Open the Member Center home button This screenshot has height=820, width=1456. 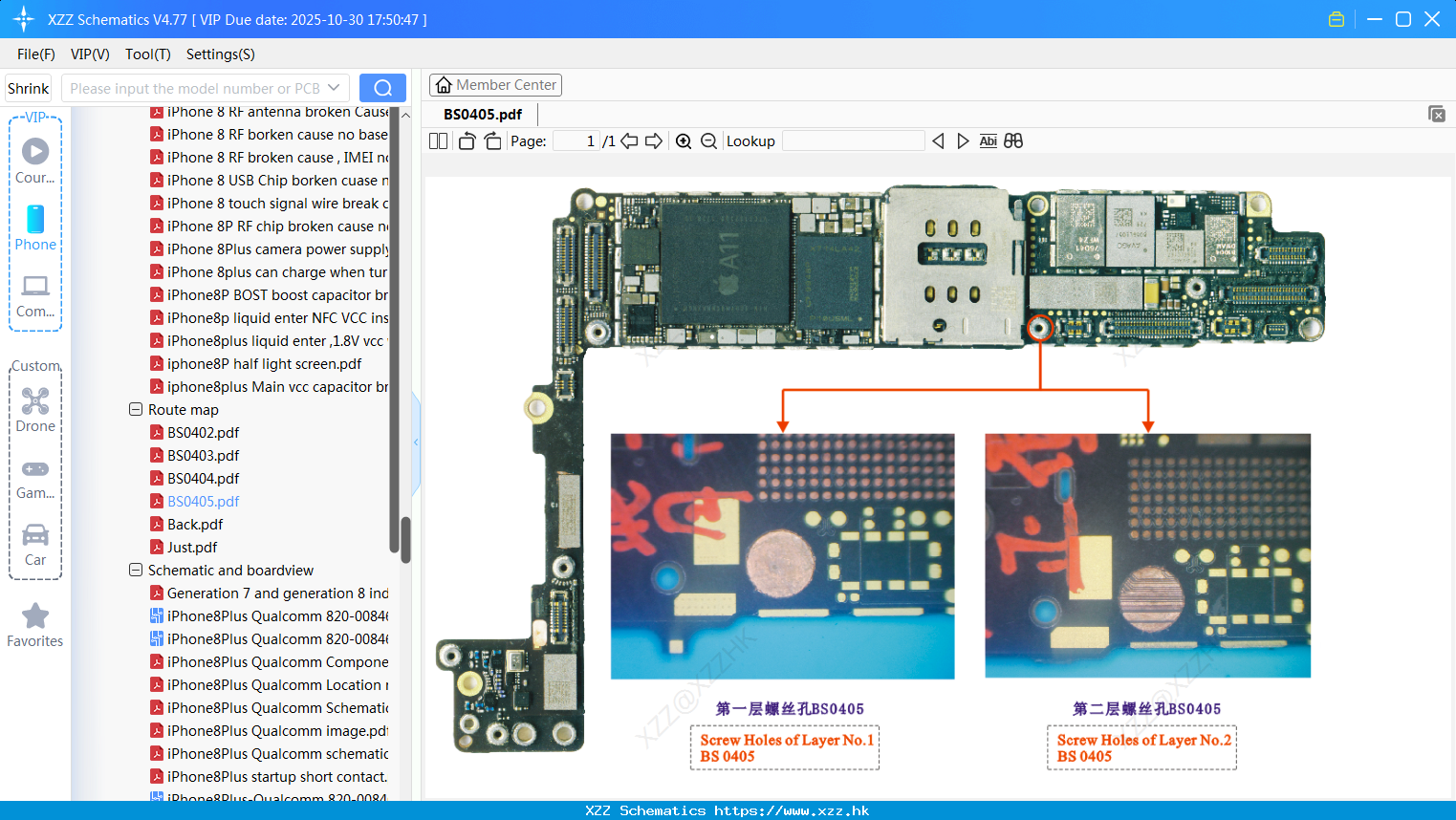click(x=495, y=85)
